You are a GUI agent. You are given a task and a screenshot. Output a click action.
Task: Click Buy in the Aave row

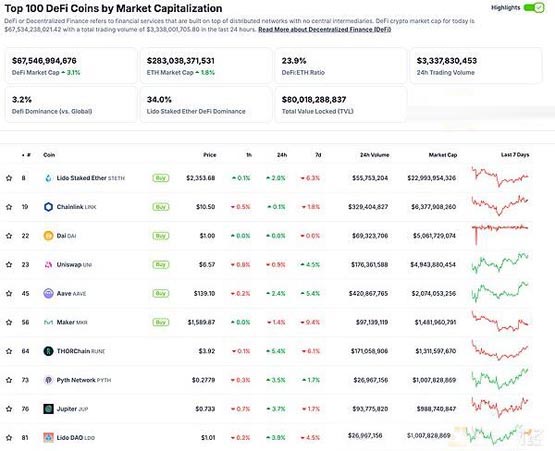point(161,293)
